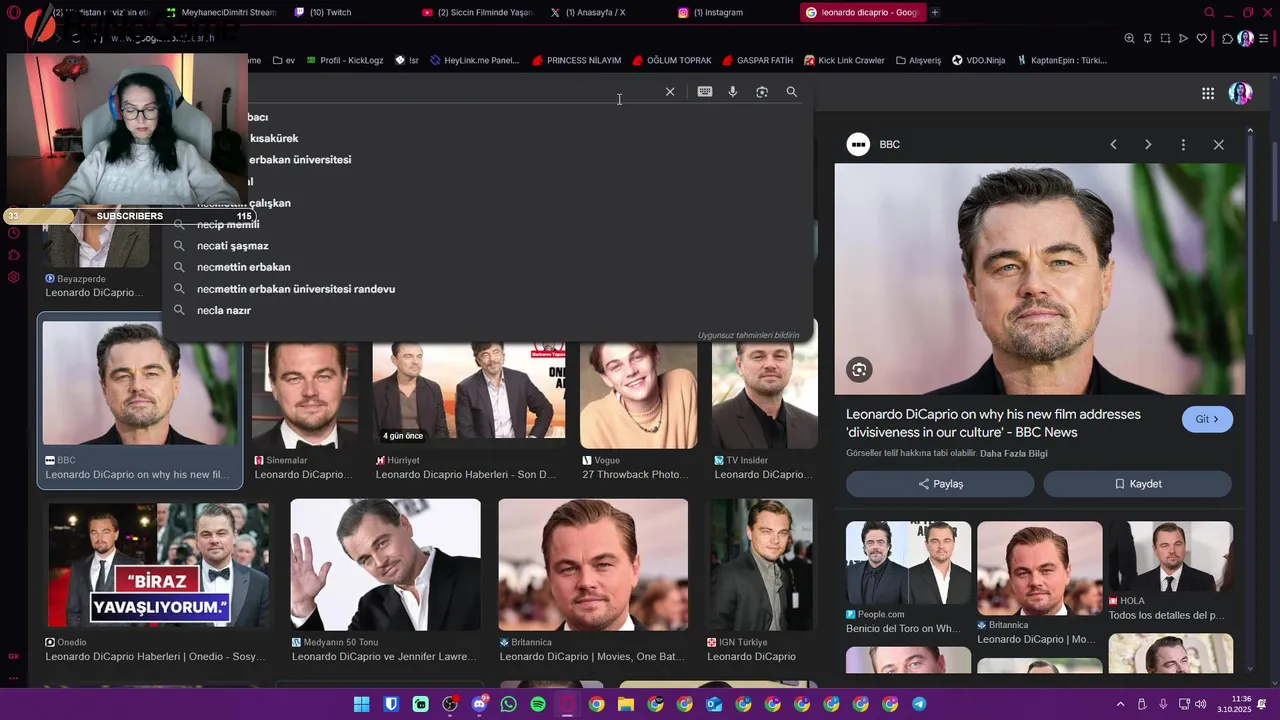1280x720 pixels.
Task: Go to previous image in preview panel
Action: coord(1113,145)
